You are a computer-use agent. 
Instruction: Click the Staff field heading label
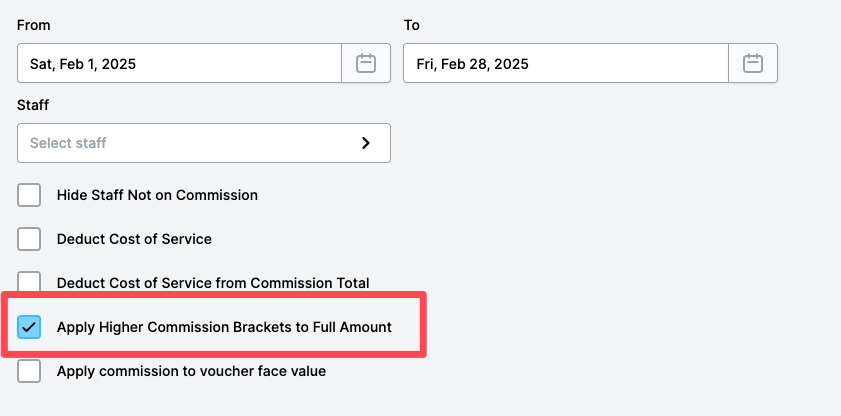point(33,105)
